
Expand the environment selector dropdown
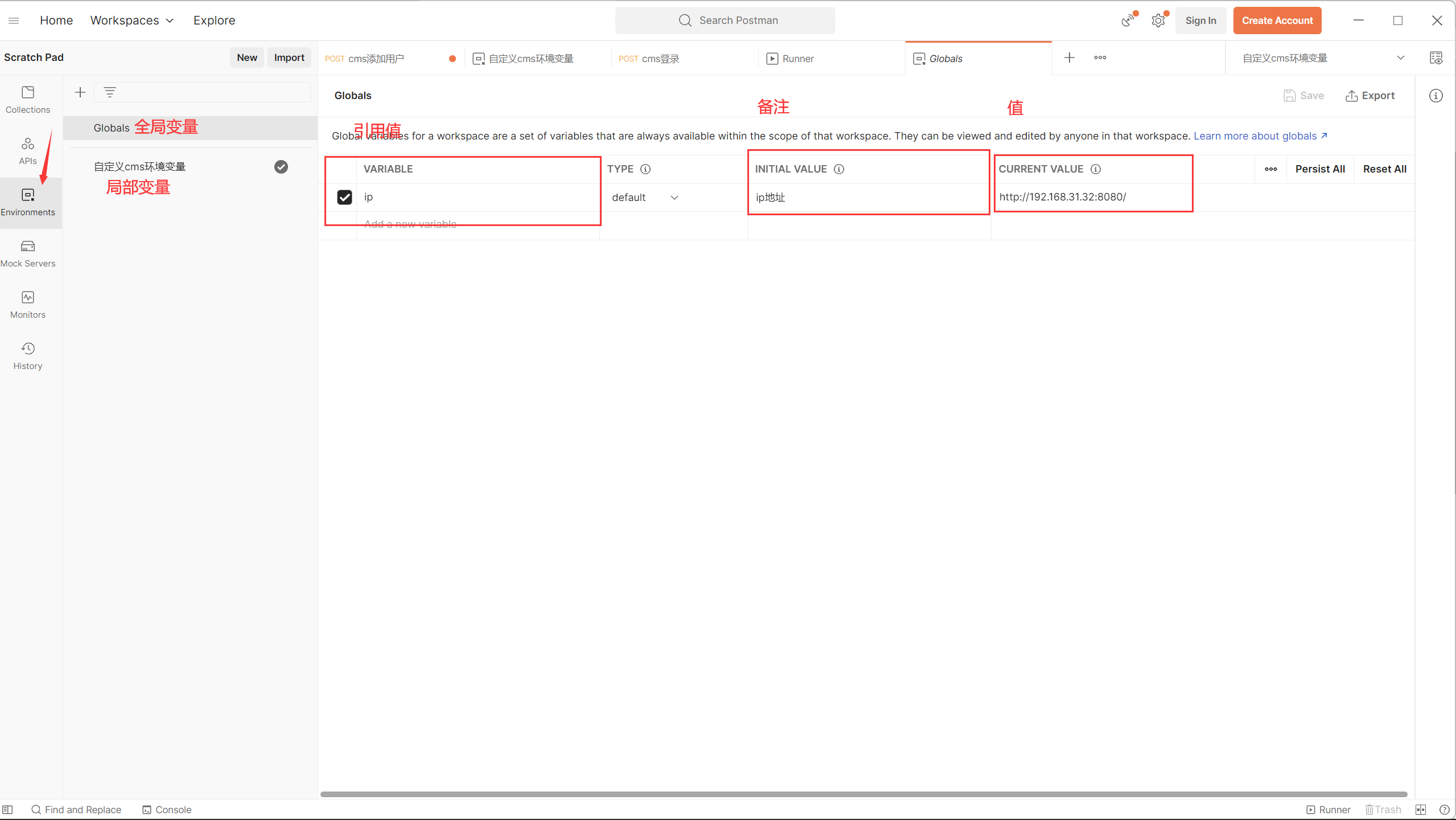coord(1401,58)
